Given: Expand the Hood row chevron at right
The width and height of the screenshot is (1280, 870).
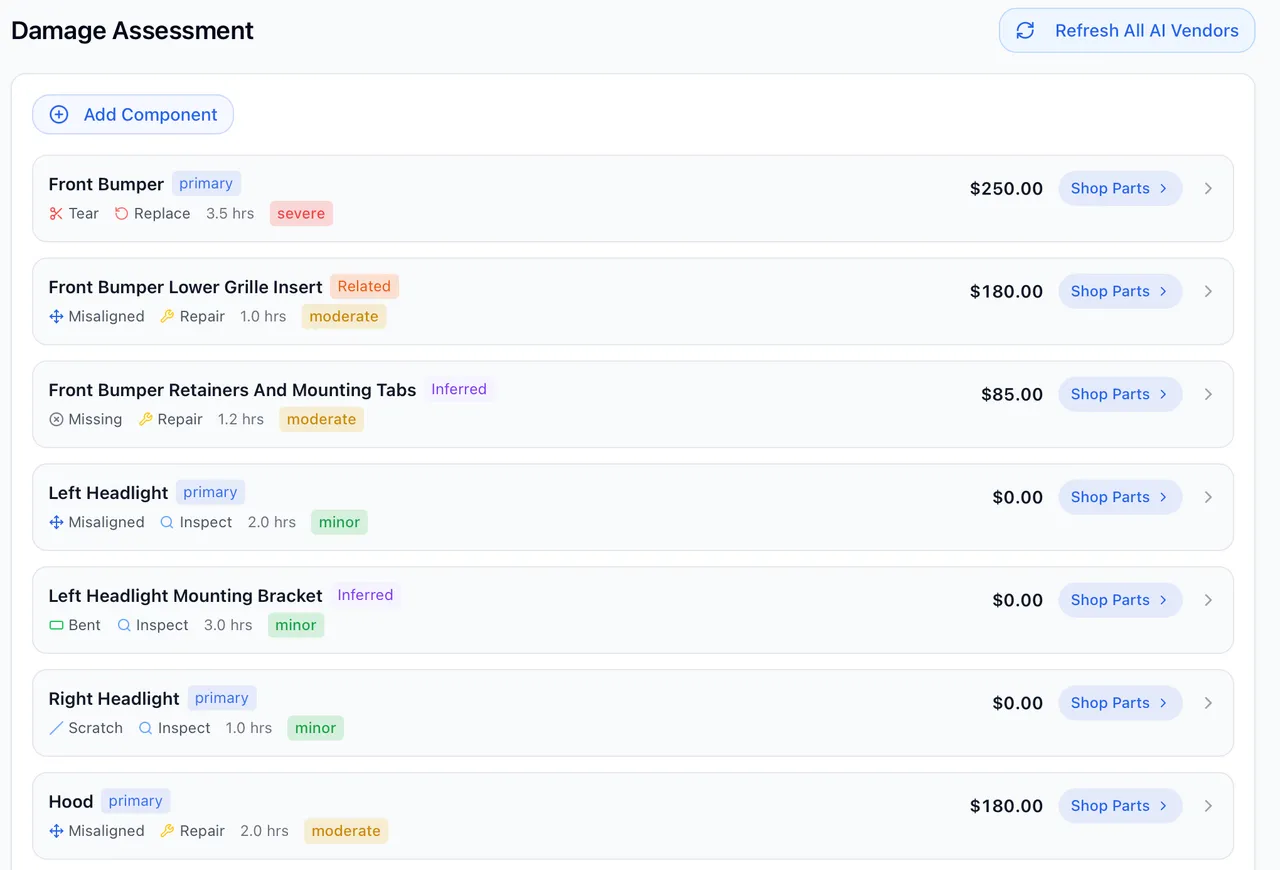Looking at the screenshot, I should 1208,807.
